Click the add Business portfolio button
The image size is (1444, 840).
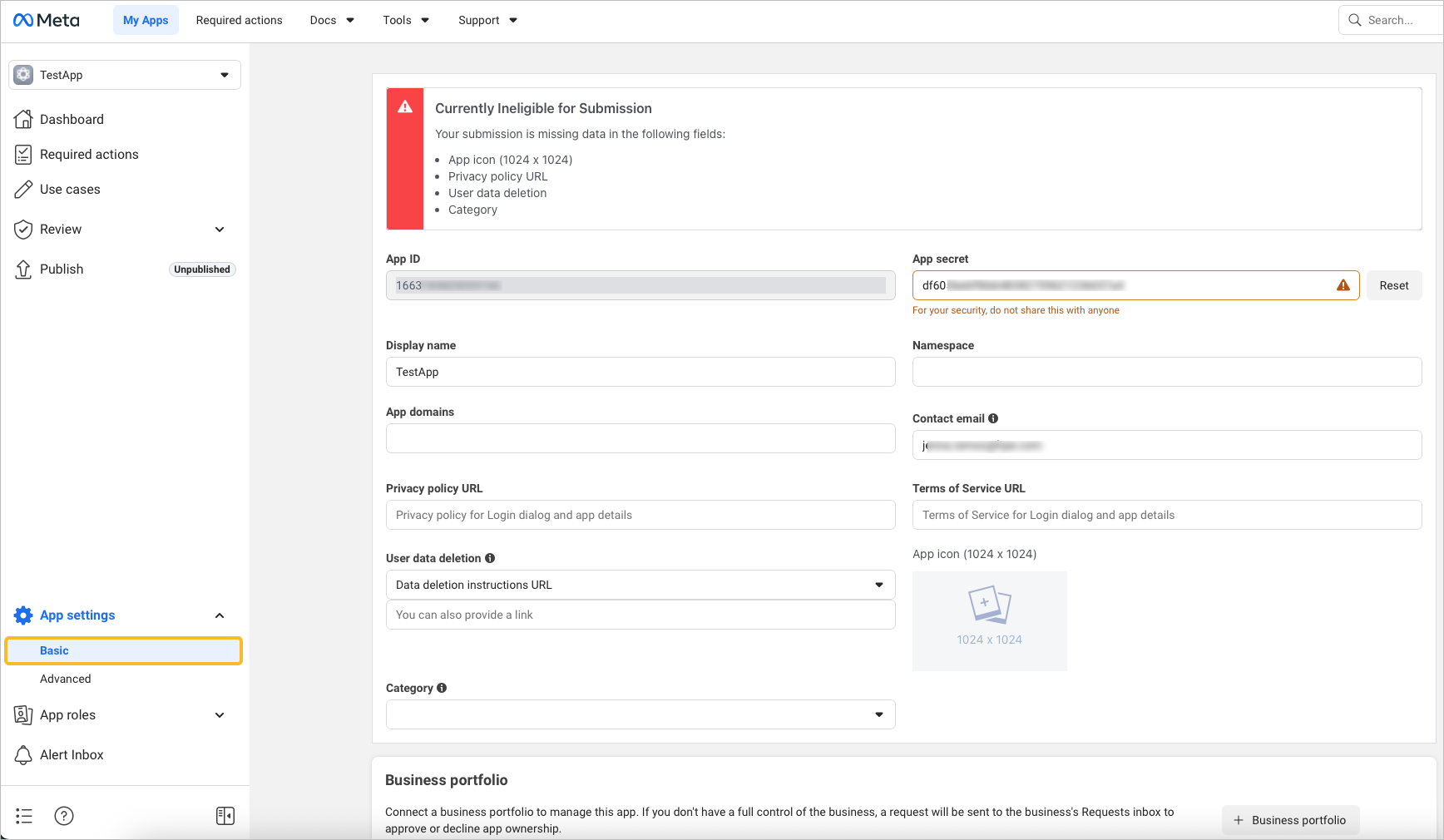1289,820
